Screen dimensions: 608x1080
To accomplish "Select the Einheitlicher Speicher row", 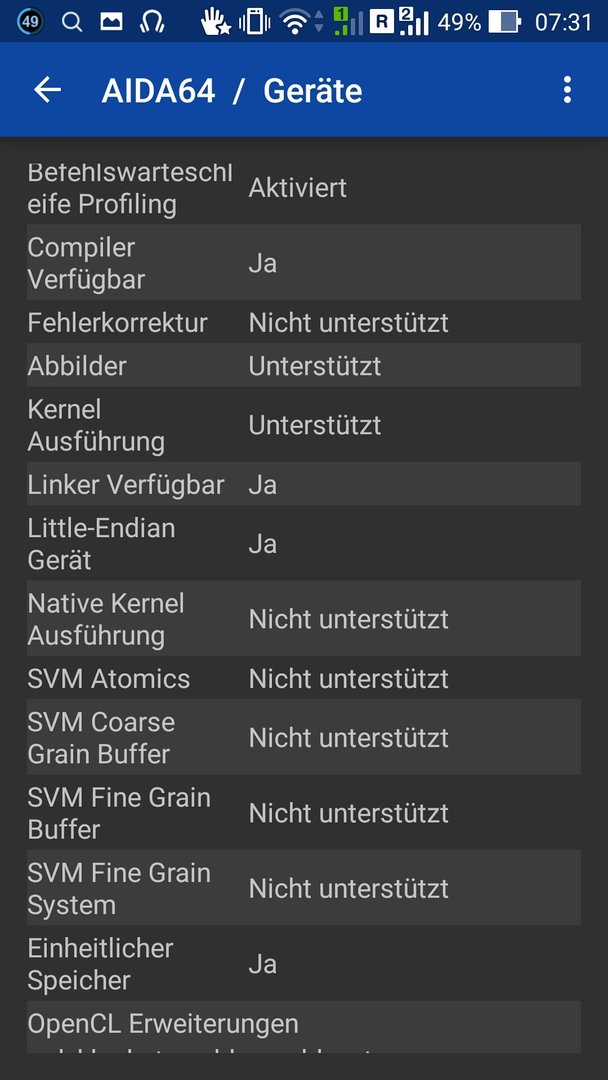I will pos(304,964).
